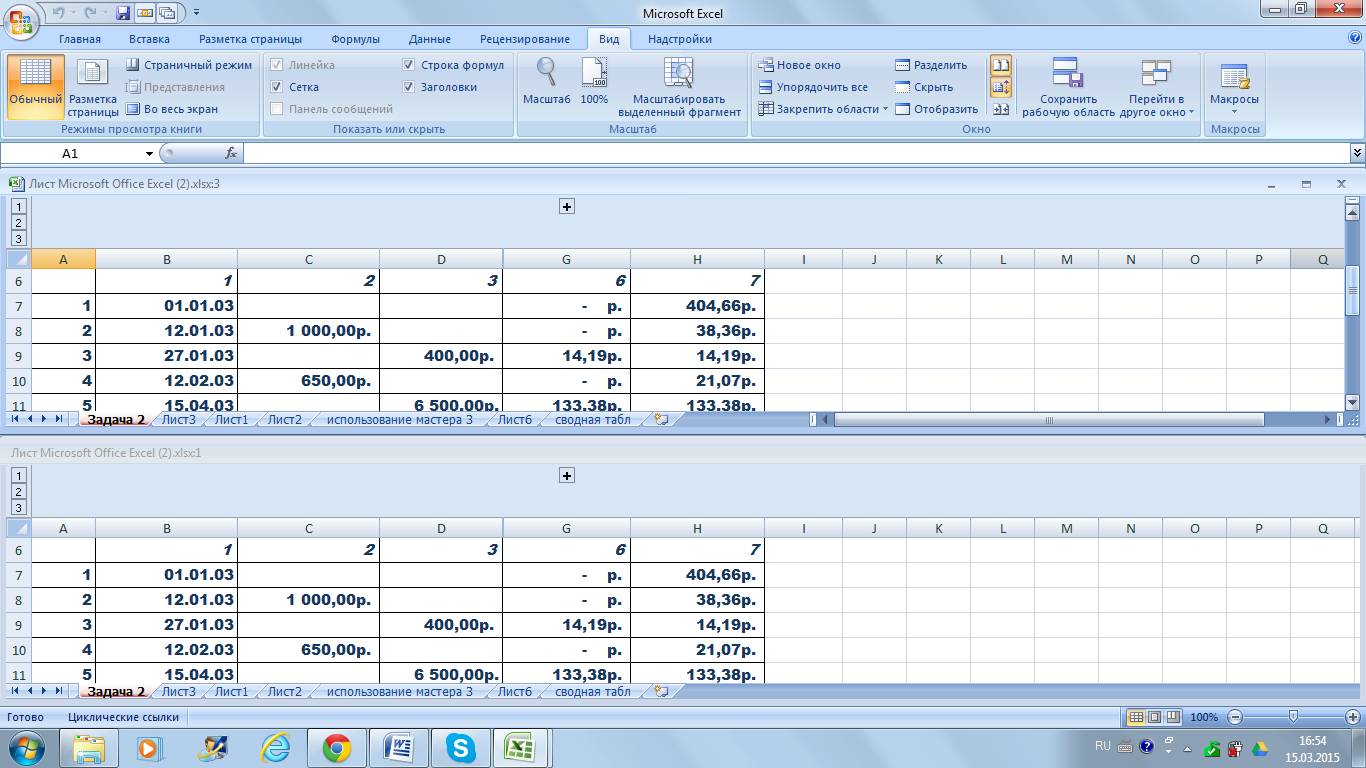Screen dimensions: 1366x768
Task: Click Сохранить рабочую область
Action: pos(1068,87)
